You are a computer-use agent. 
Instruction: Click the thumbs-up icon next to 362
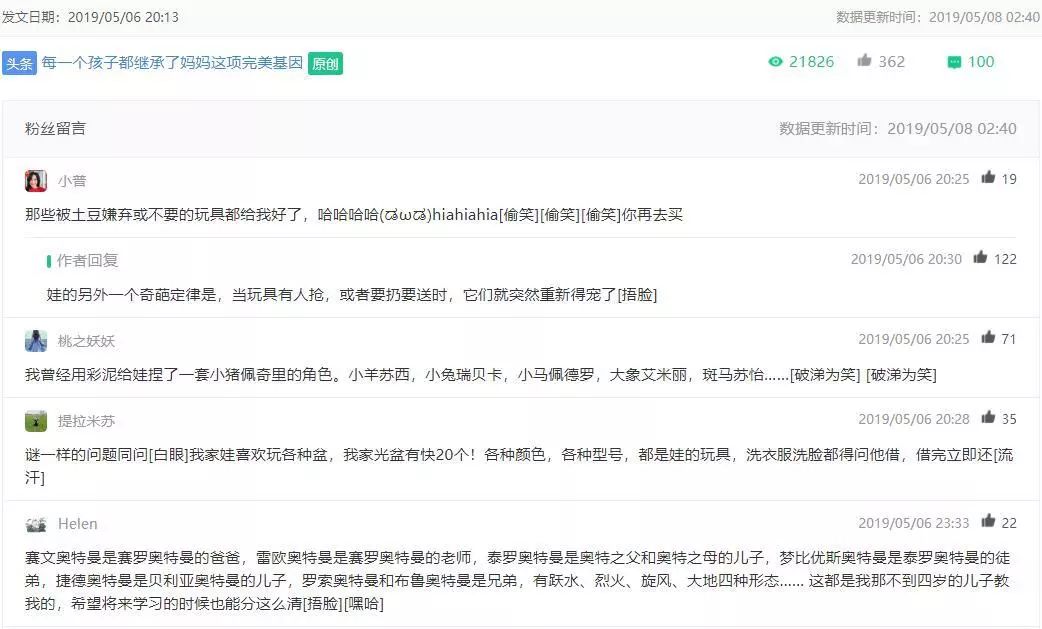click(864, 60)
